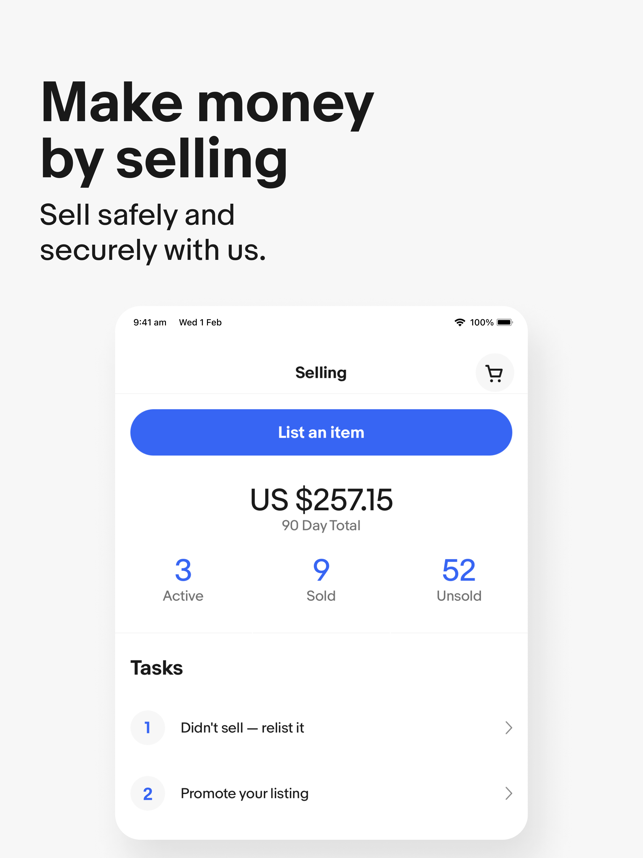Open Didn't sell — relist it task
643x858 pixels.
321,728
